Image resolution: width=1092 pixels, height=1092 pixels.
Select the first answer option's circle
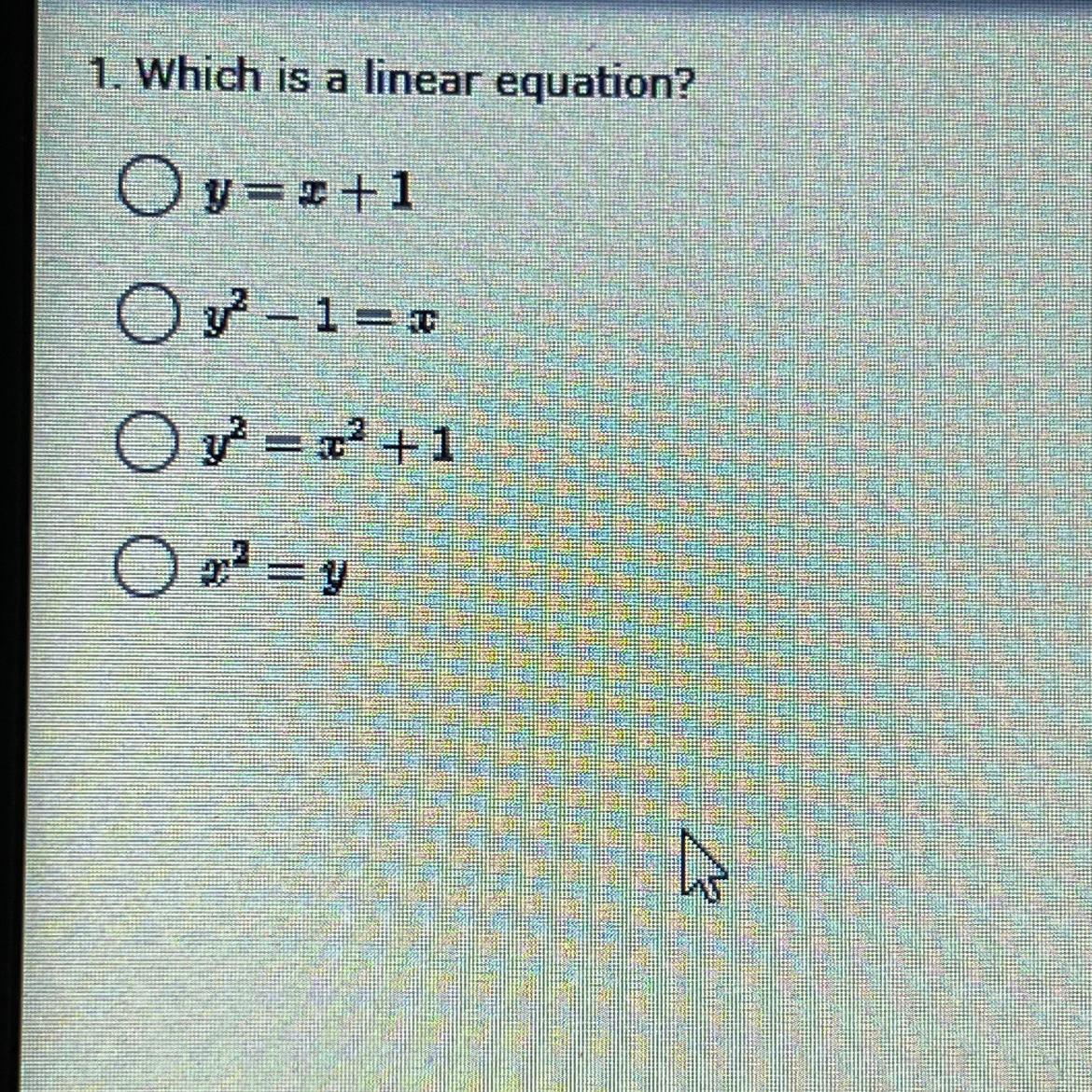tap(147, 187)
